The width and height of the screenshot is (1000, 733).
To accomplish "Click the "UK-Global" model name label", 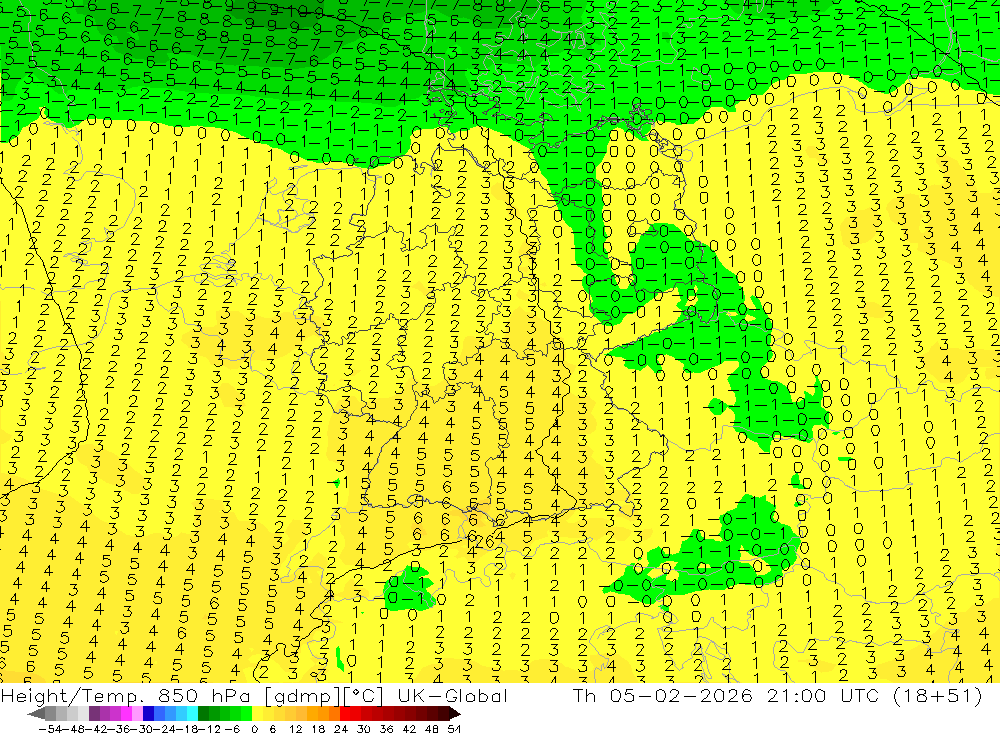I will (x=452, y=695).
